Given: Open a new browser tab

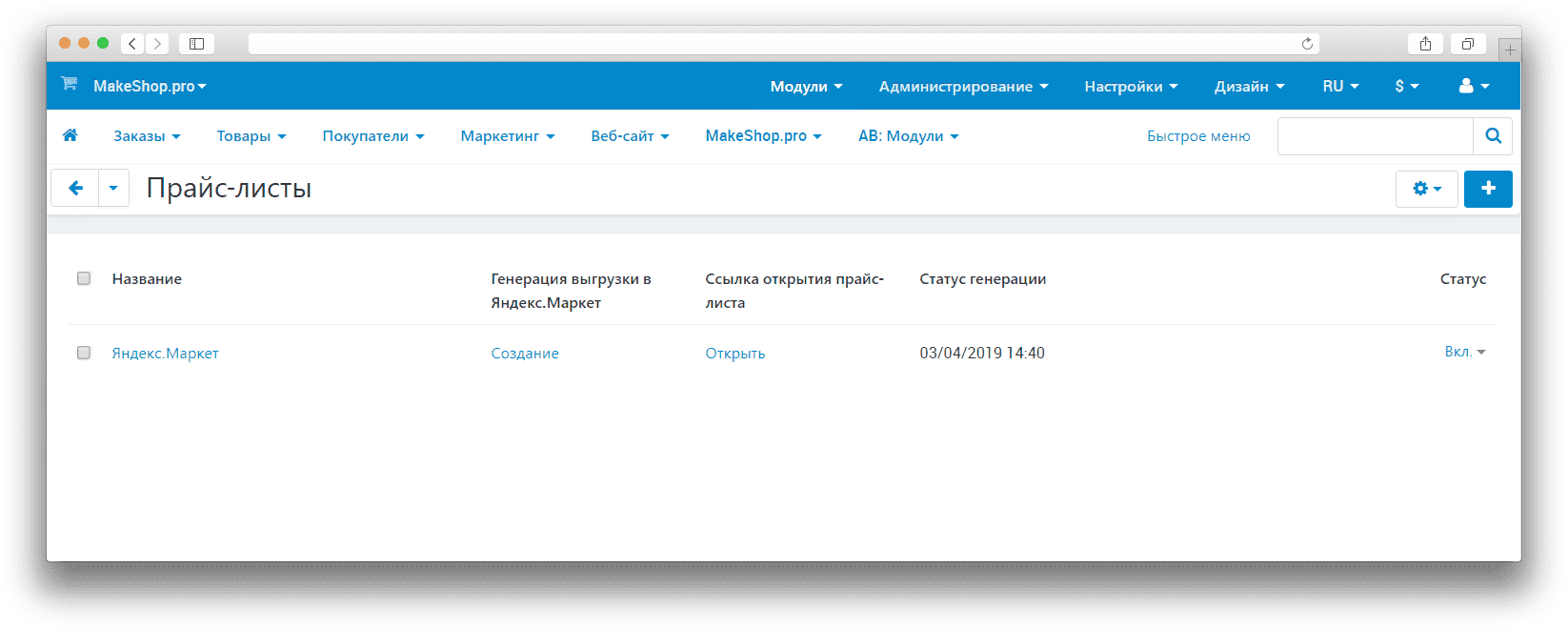Looking at the screenshot, I should [x=1509, y=50].
